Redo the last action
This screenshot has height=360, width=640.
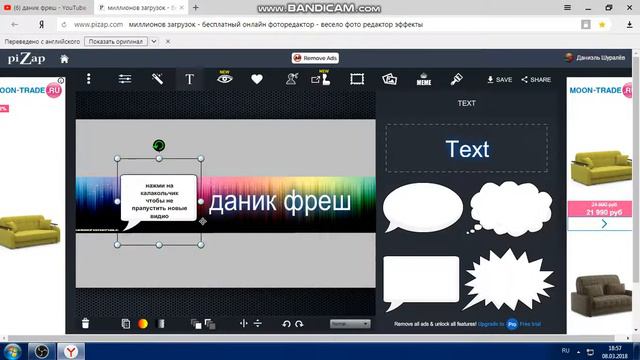(299, 324)
